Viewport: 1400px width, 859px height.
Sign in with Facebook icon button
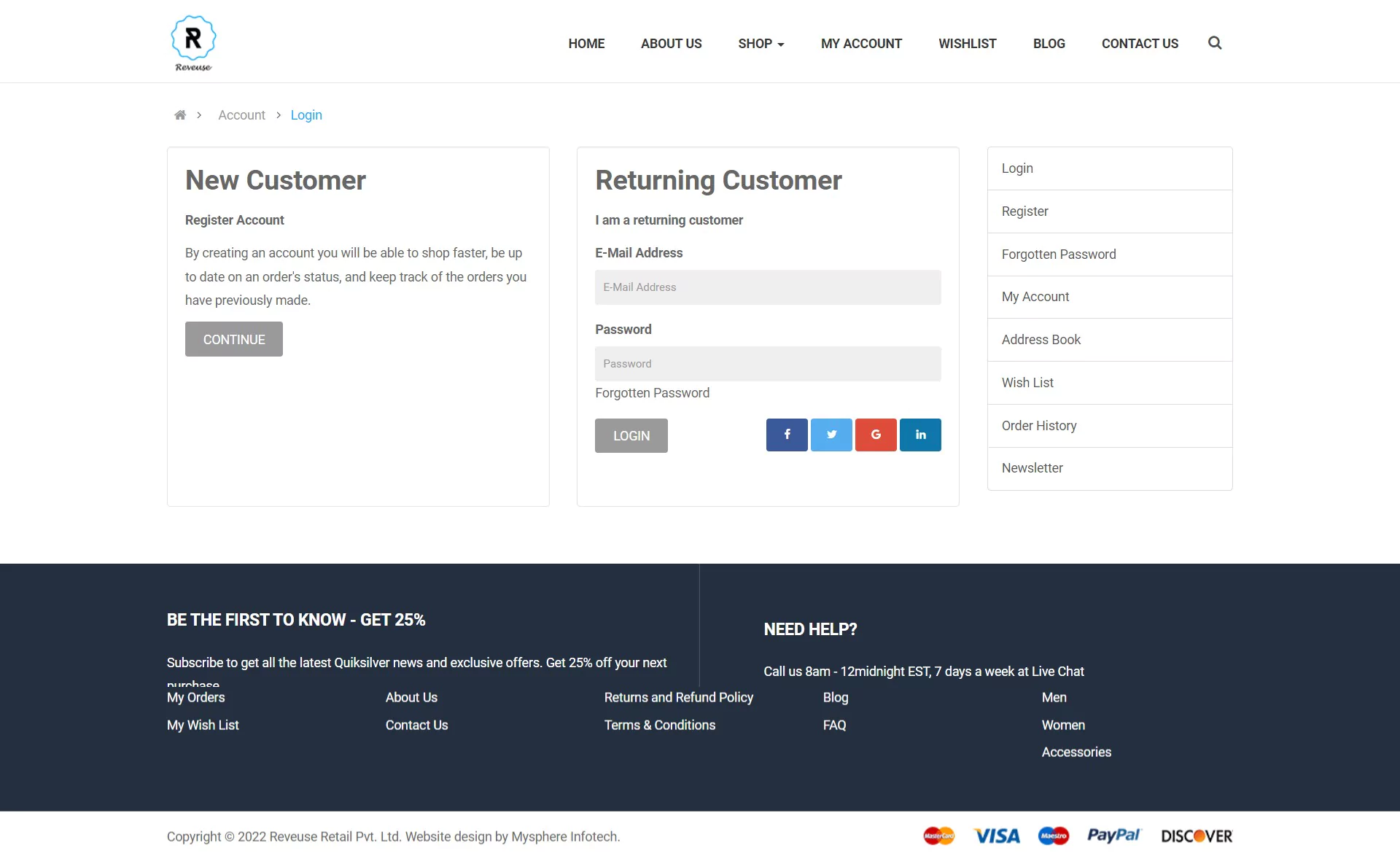pos(787,435)
